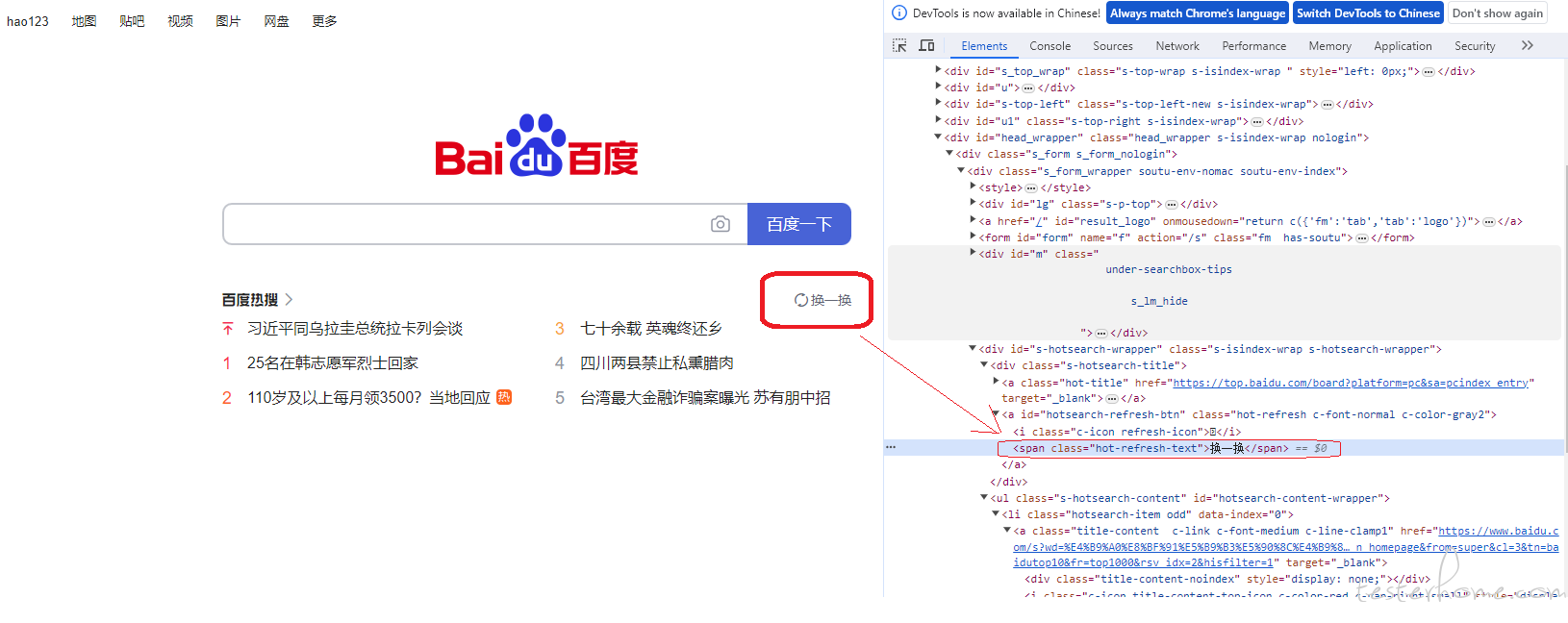Click the red 热 badge beside 110岁 headline
The height and width of the screenshot is (623, 1568).
pos(504,397)
